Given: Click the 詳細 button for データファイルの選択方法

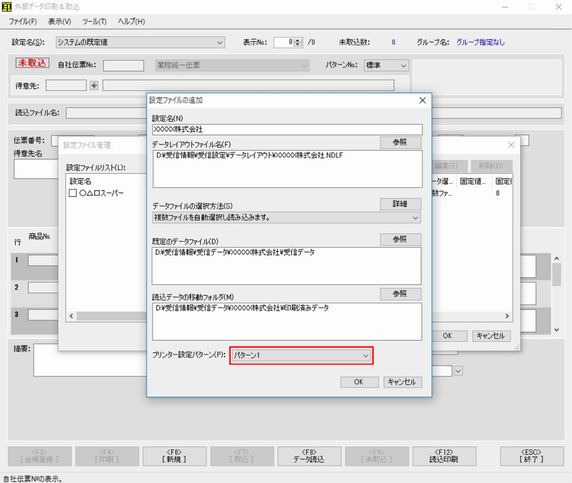Looking at the screenshot, I should click(400, 204).
